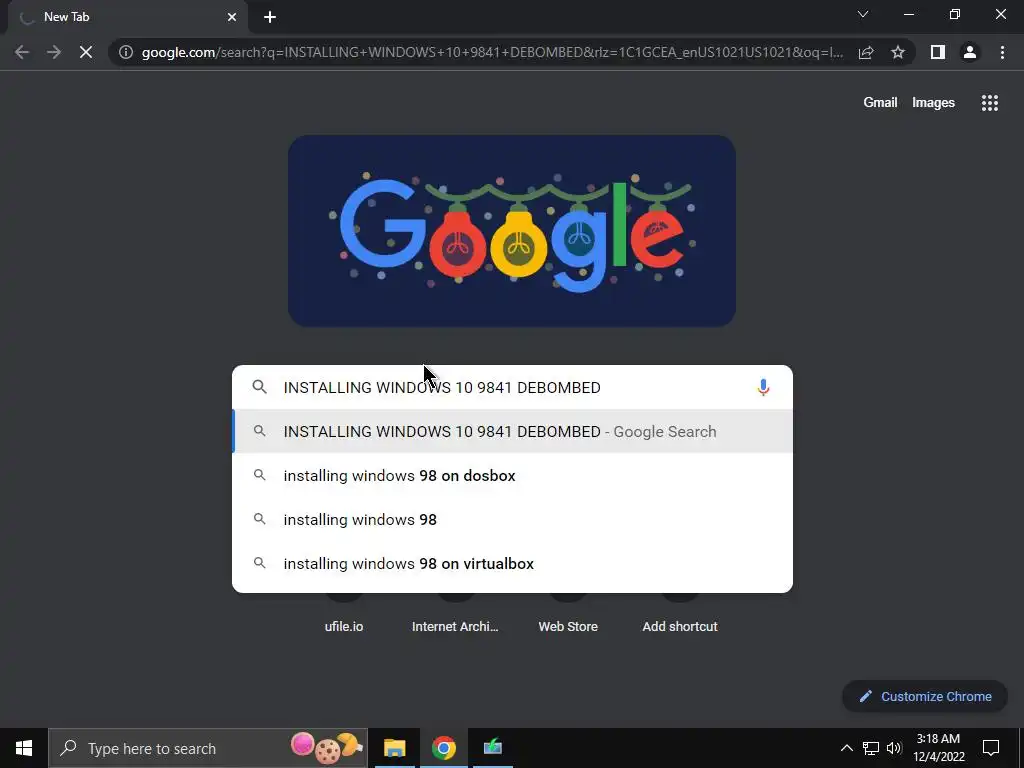The image size is (1024, 768).
Task: Open the tab search chevron
Action: click(863, 14)
